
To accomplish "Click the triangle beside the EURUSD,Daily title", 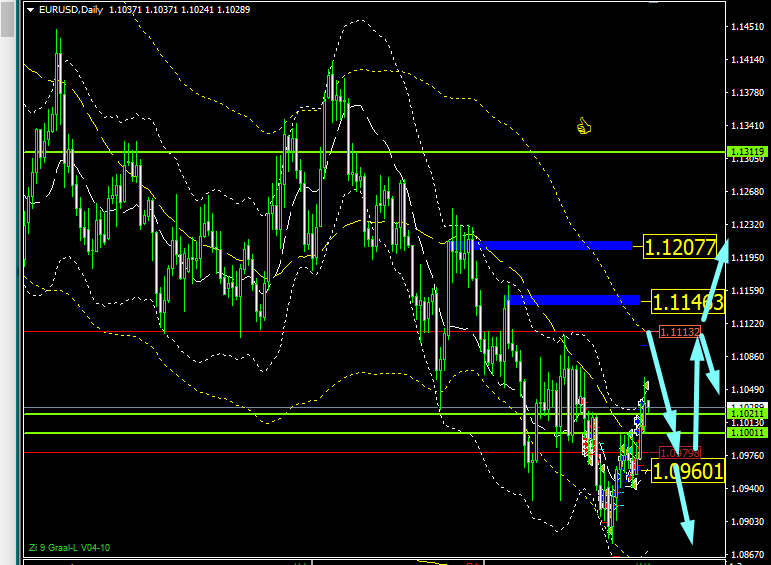I will point(31,9).
